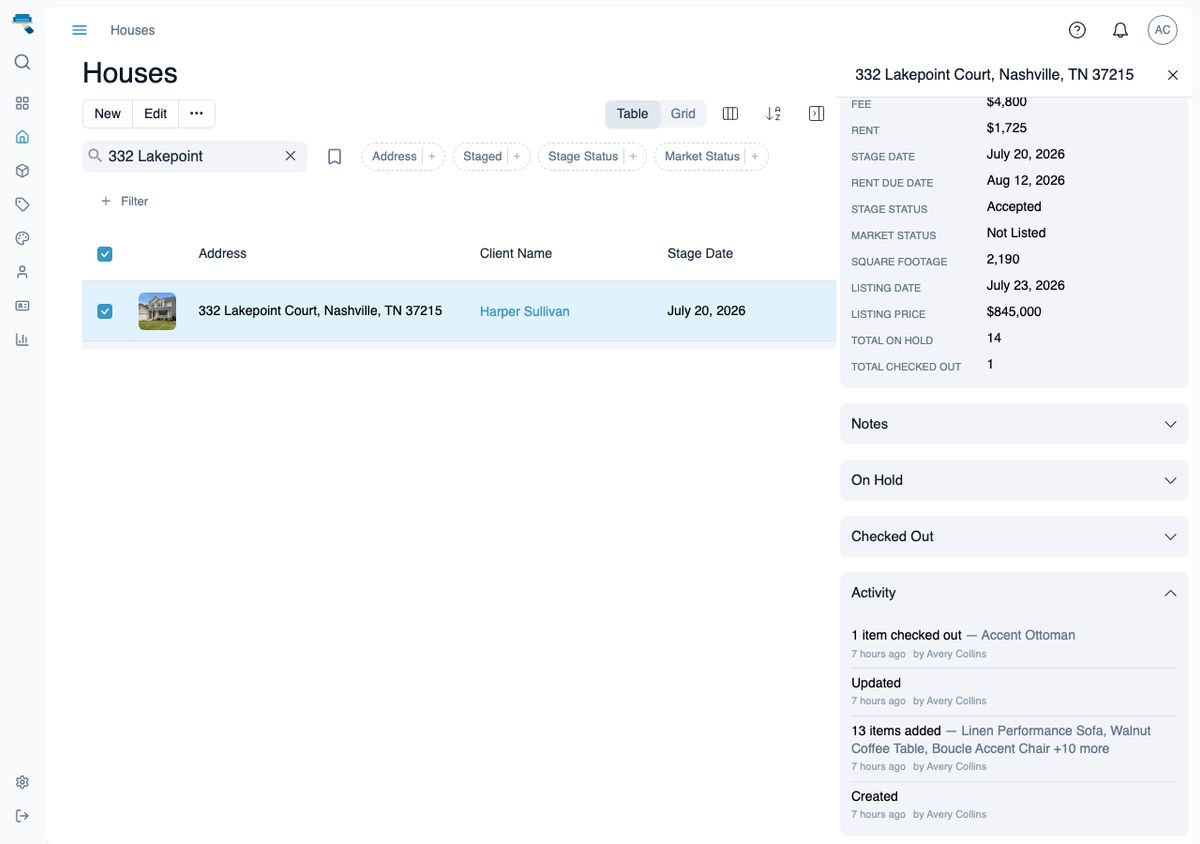Click the New button
The width and height of the screenshot is (1200, 844).
[x=107, y=114]
